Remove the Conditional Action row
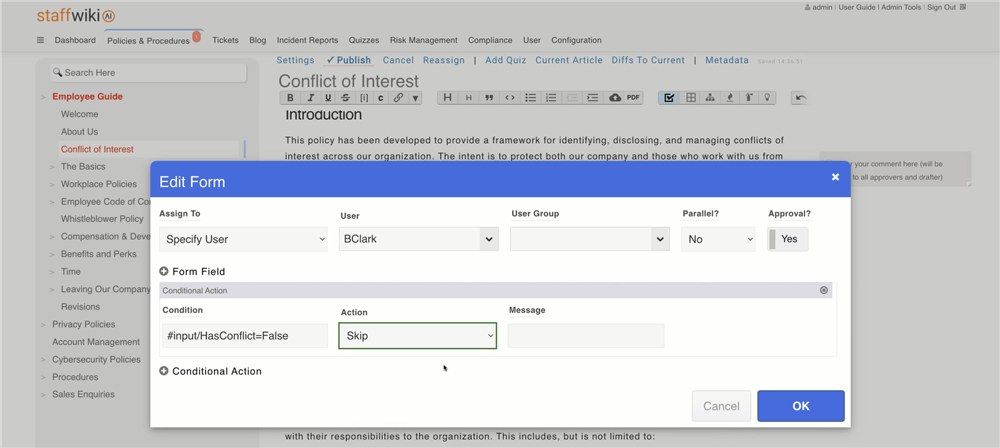This screenshot has height=448, width=1000. pyautogui.click(x=824, y=290)
